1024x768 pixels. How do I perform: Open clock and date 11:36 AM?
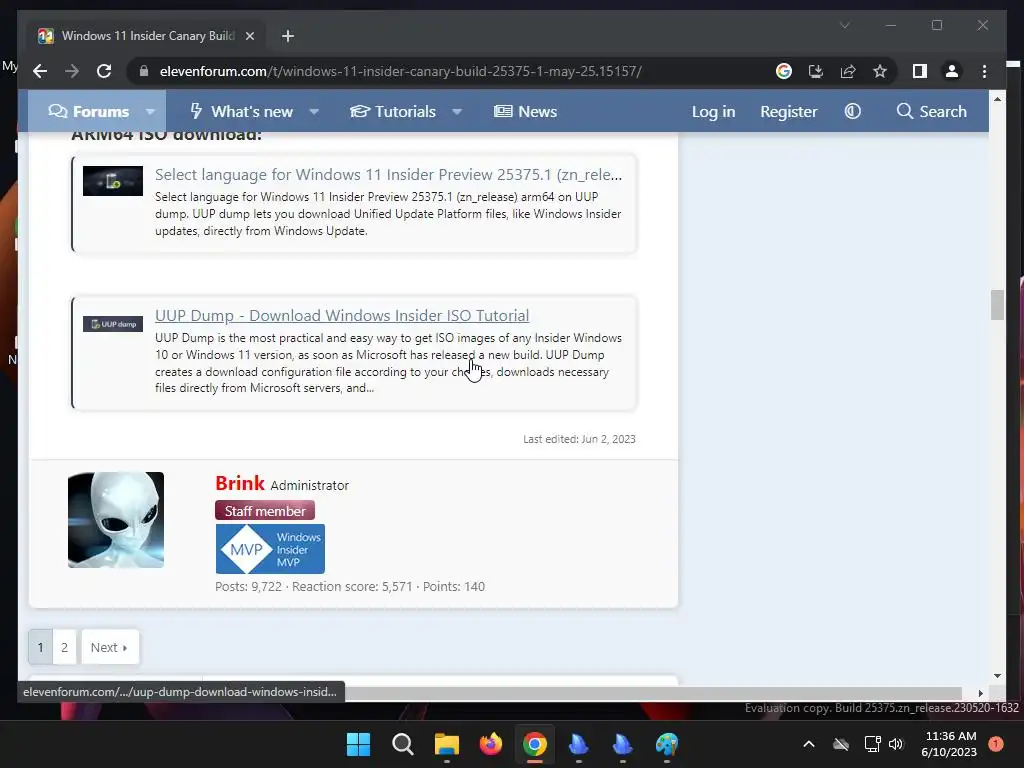pyautogui.click(x=949, y=744)
